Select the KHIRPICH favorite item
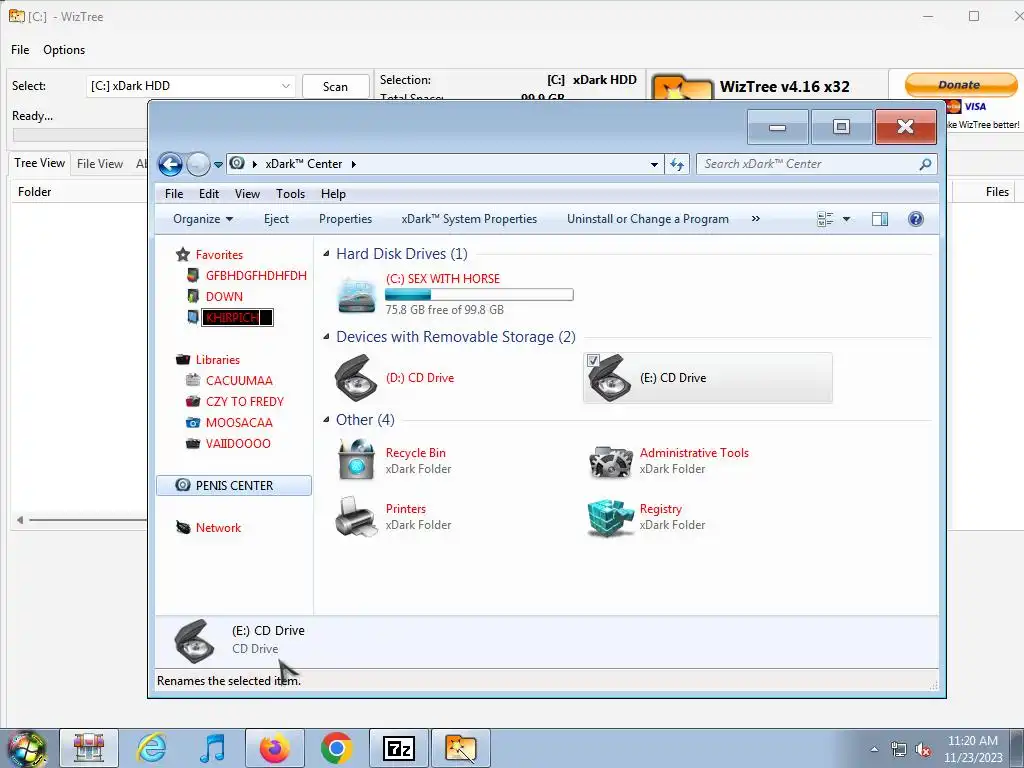This screenshot has width=1024, height=768. [237, 317]
